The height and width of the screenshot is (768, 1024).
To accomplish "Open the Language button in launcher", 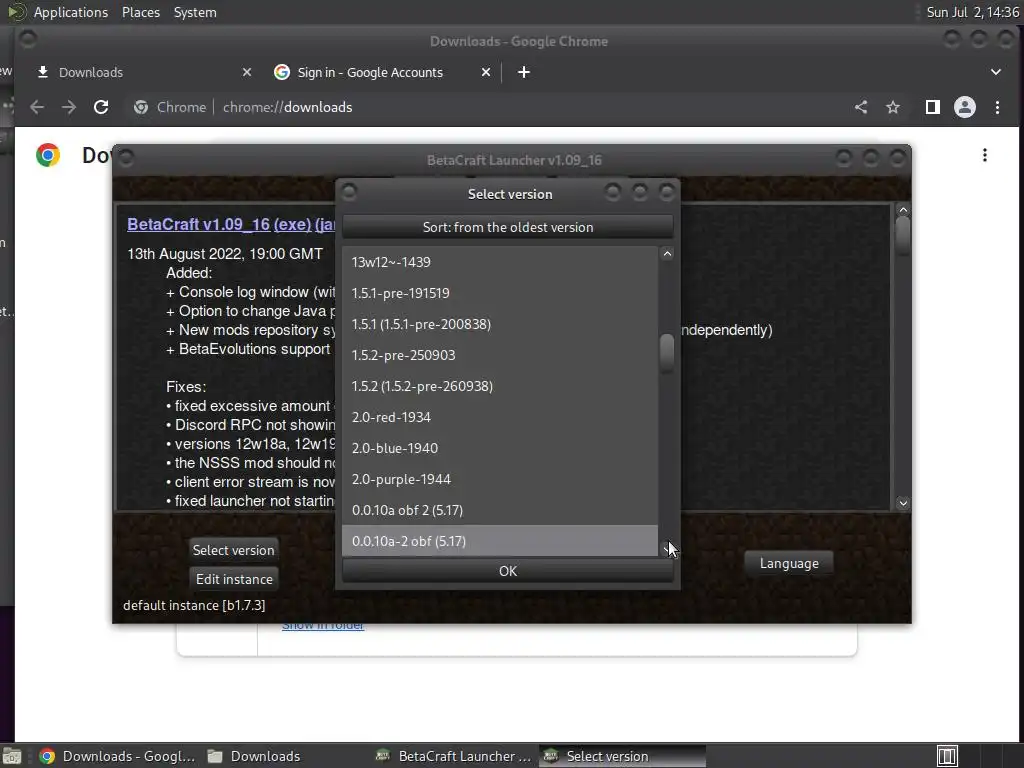I will [789, 564].
